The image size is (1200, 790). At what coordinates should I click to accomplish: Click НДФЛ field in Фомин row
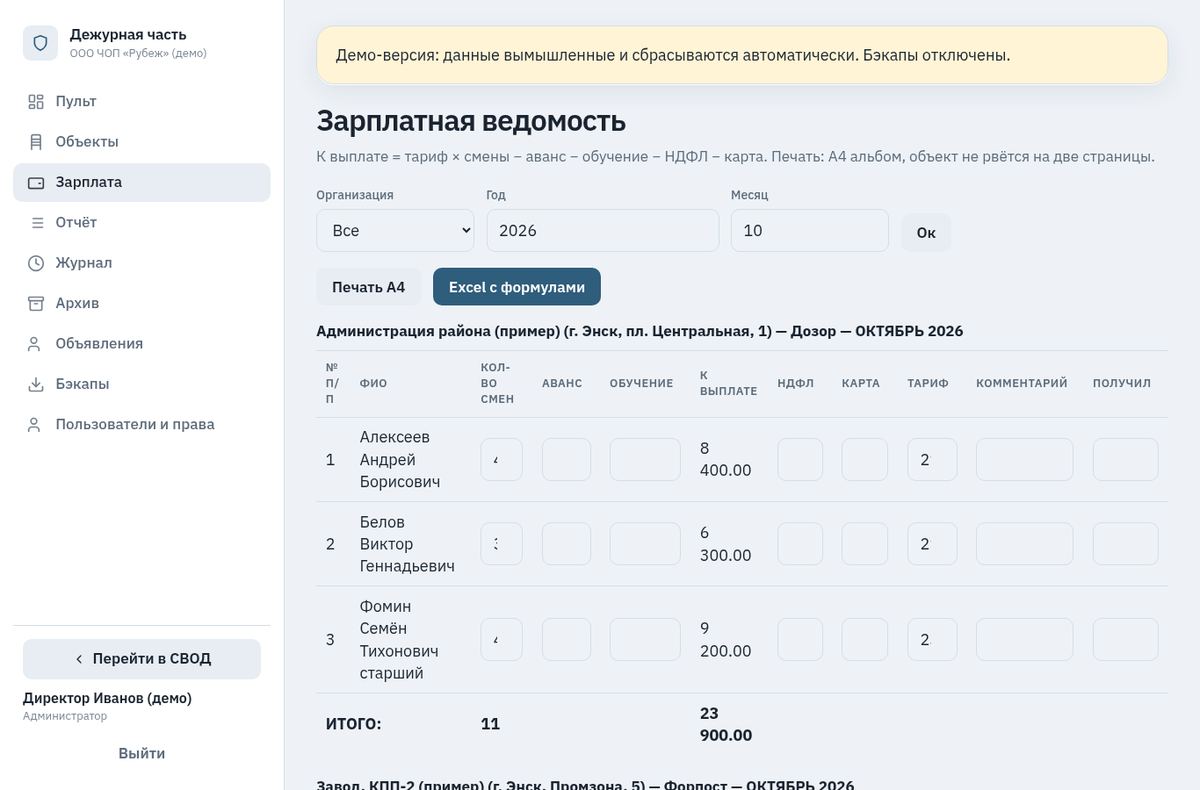[x=800, y=640]
